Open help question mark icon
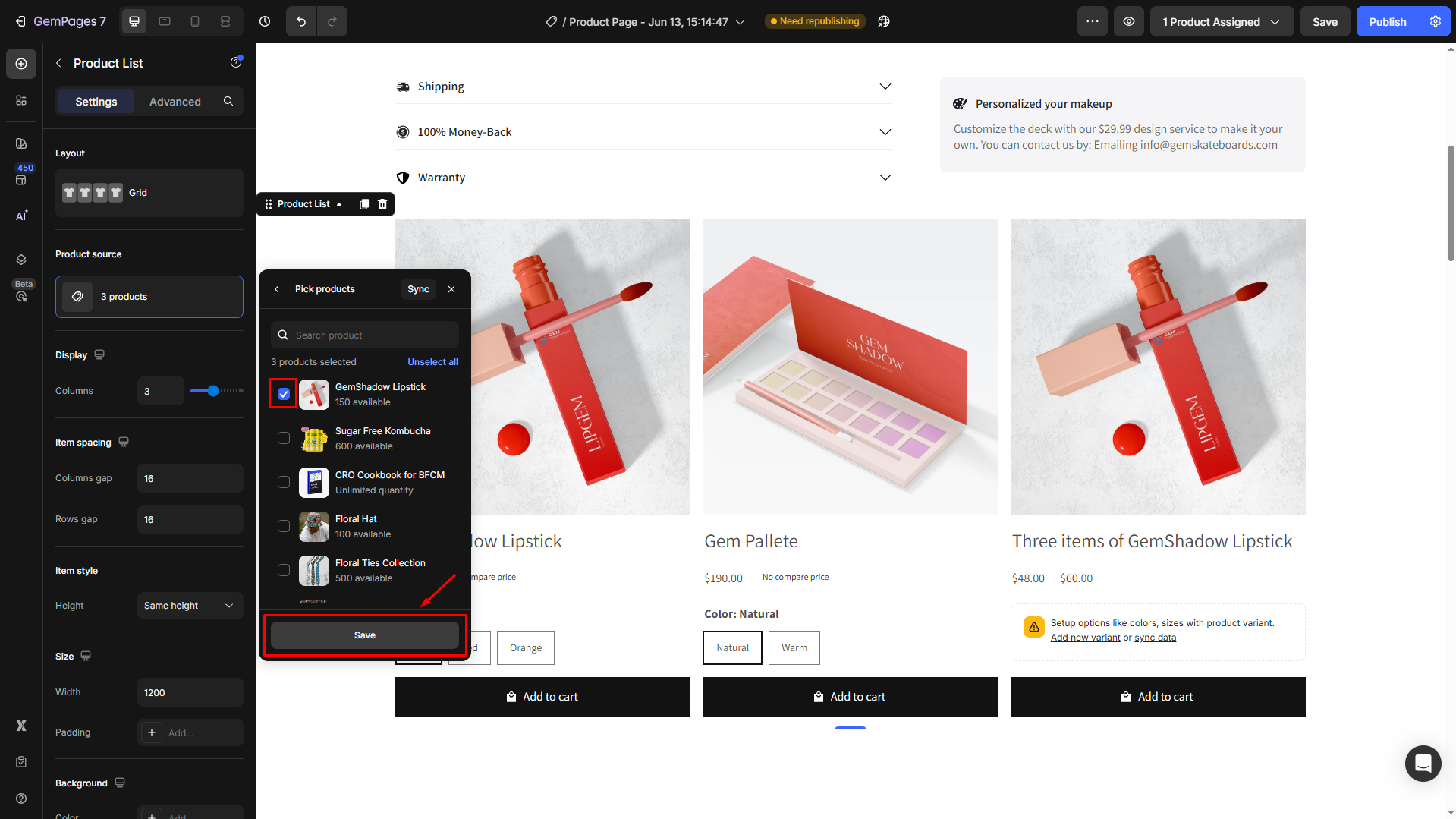The height and width of the screenshot is (819, 1456). (x=21, y=799)
